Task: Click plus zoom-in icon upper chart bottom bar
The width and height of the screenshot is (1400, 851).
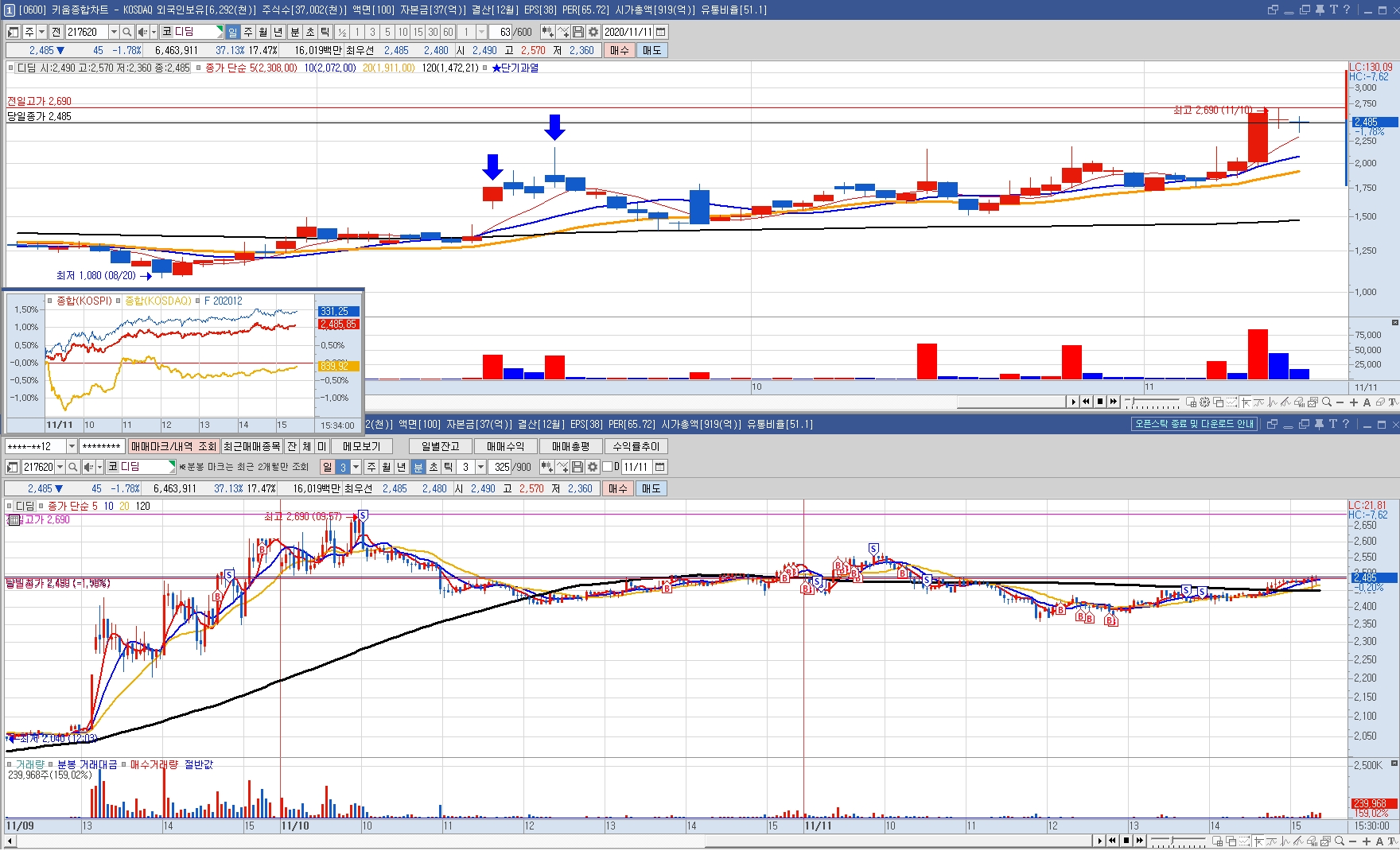Action: pos(1354,402)
